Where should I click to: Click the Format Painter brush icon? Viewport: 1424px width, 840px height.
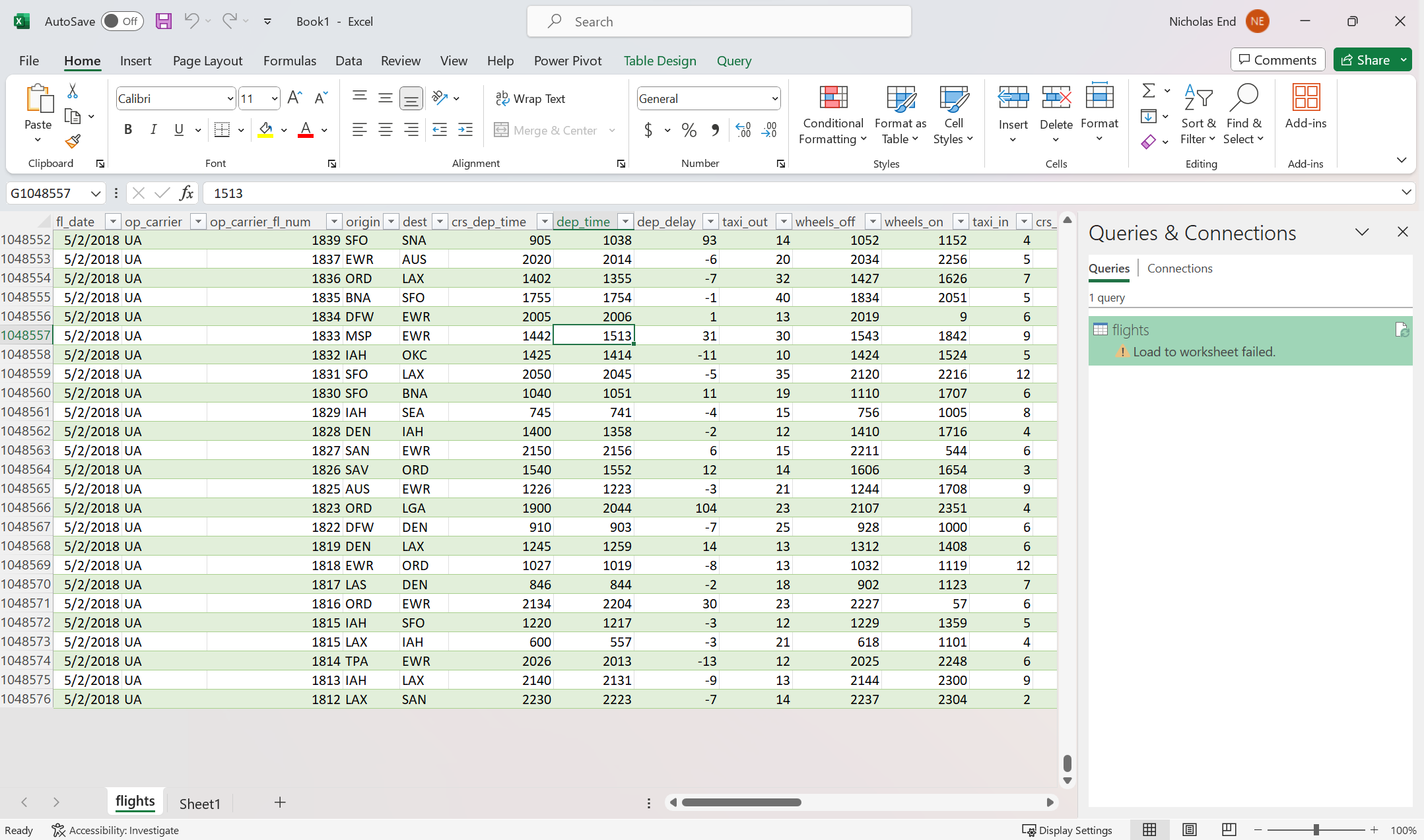[x=73, y=141]
